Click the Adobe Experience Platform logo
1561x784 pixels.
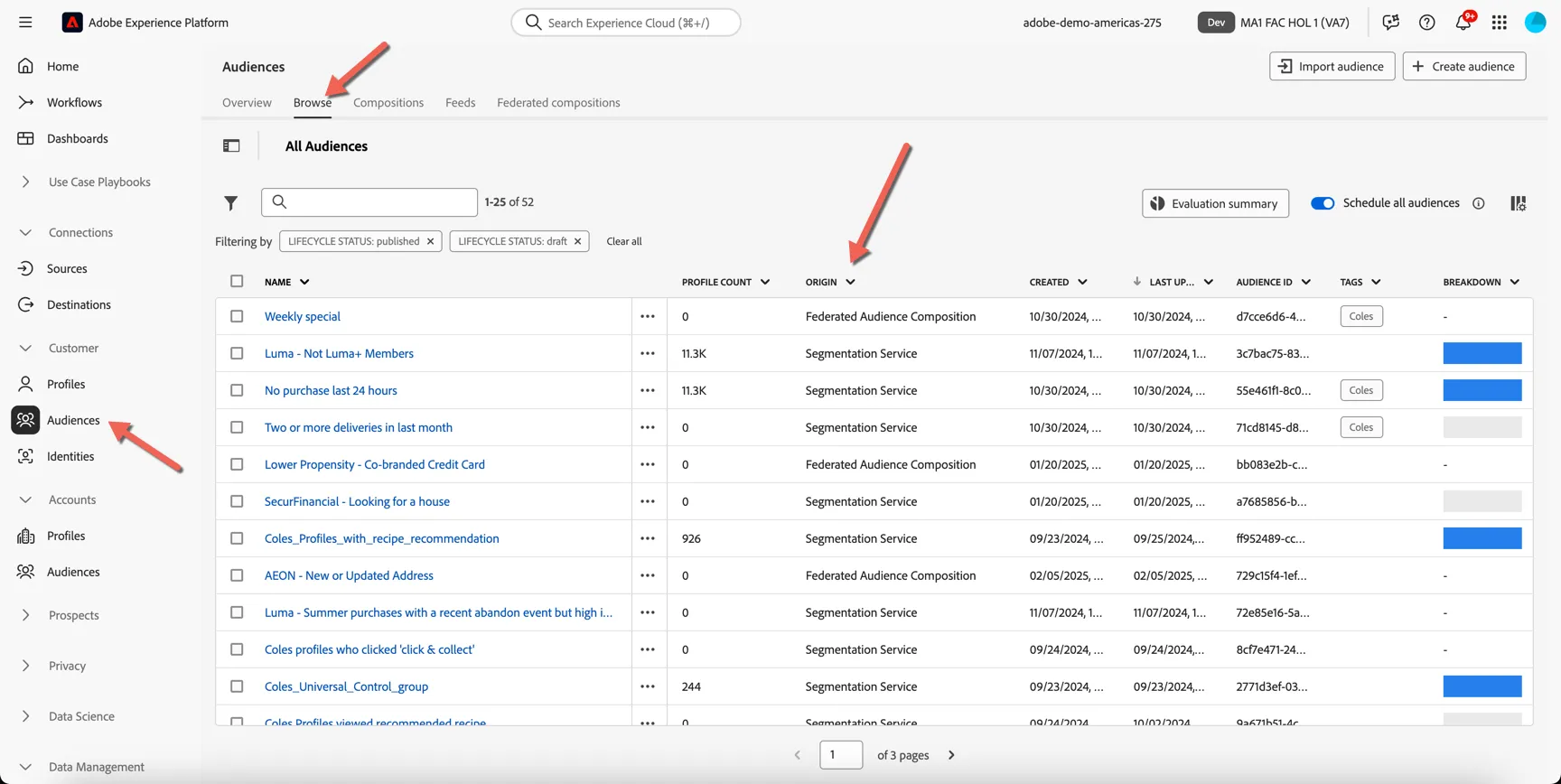[x=72, y=23]
